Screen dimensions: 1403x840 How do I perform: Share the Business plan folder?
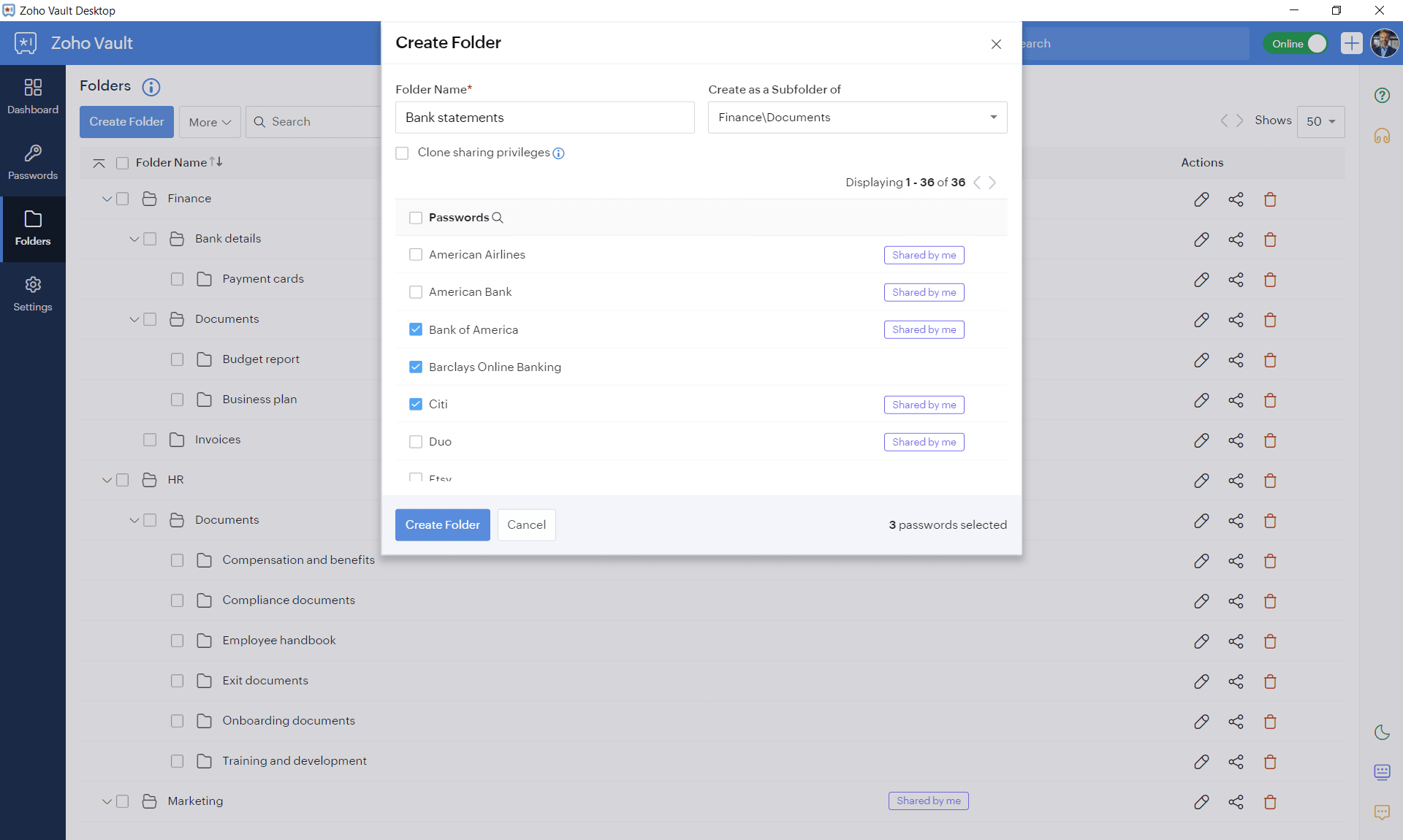point(1236,400)
